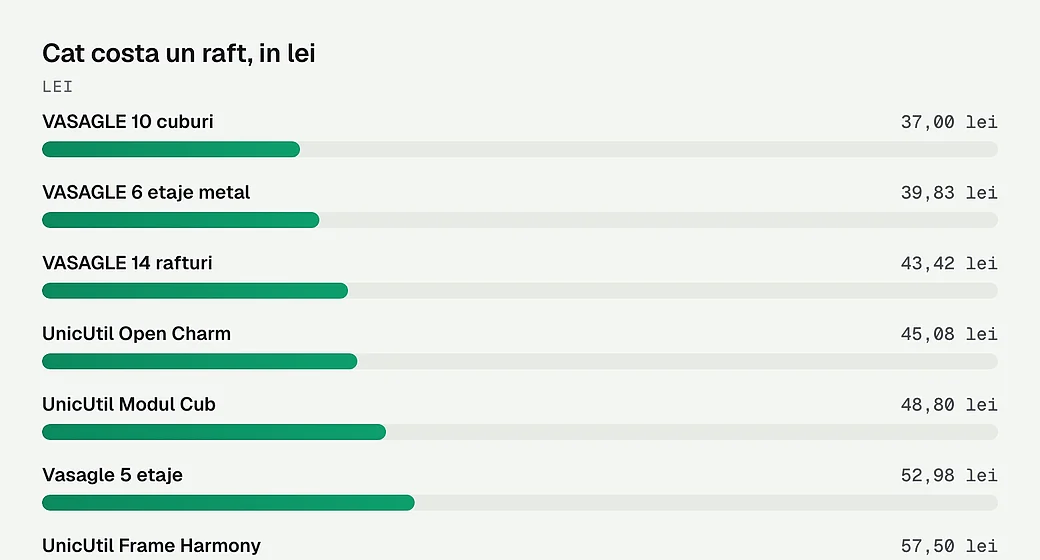
Task: Select the VASAGLE 10 cuburi label
Action: click(128, 121)
